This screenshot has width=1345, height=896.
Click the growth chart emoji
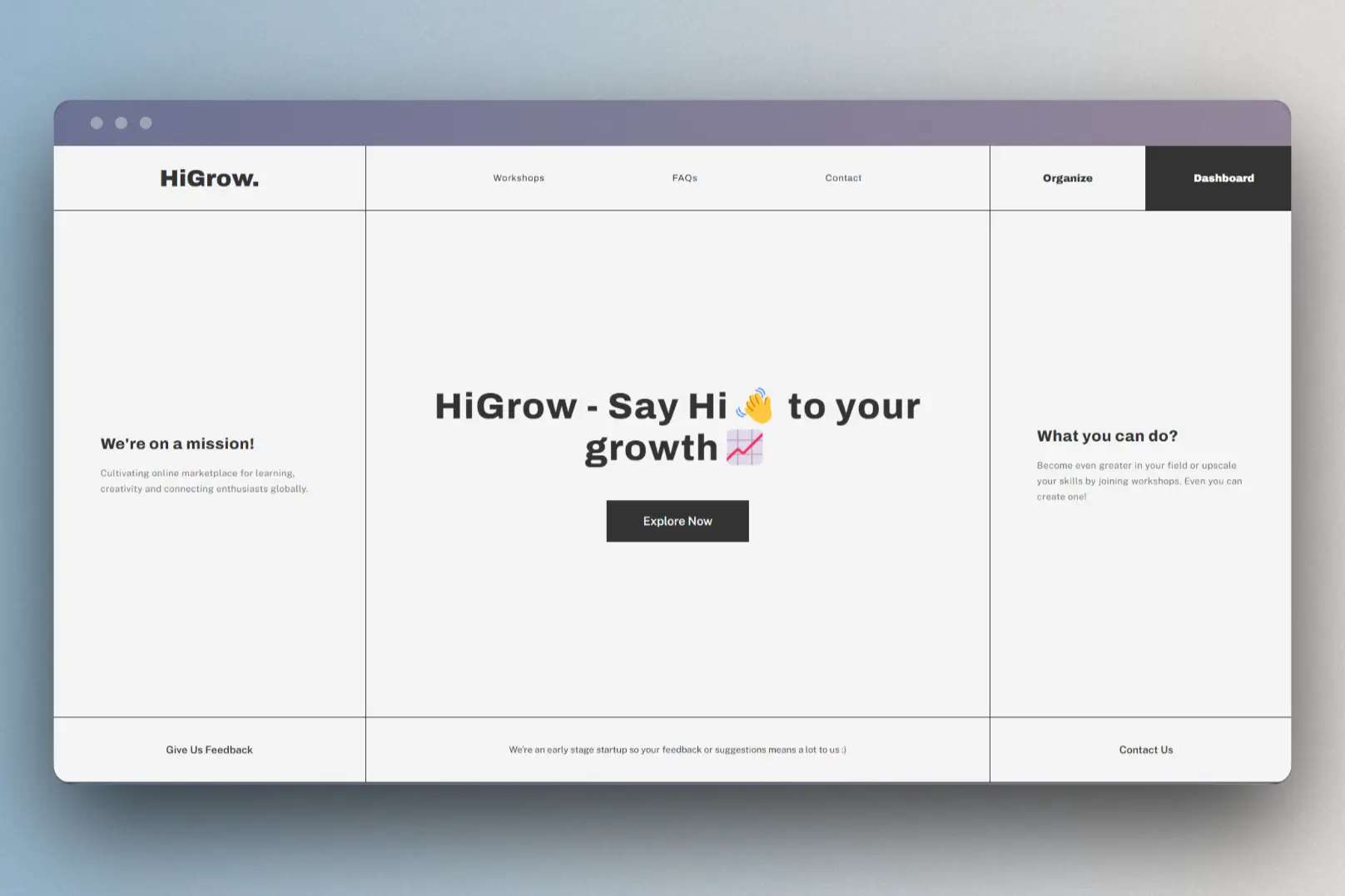point(745,448)
